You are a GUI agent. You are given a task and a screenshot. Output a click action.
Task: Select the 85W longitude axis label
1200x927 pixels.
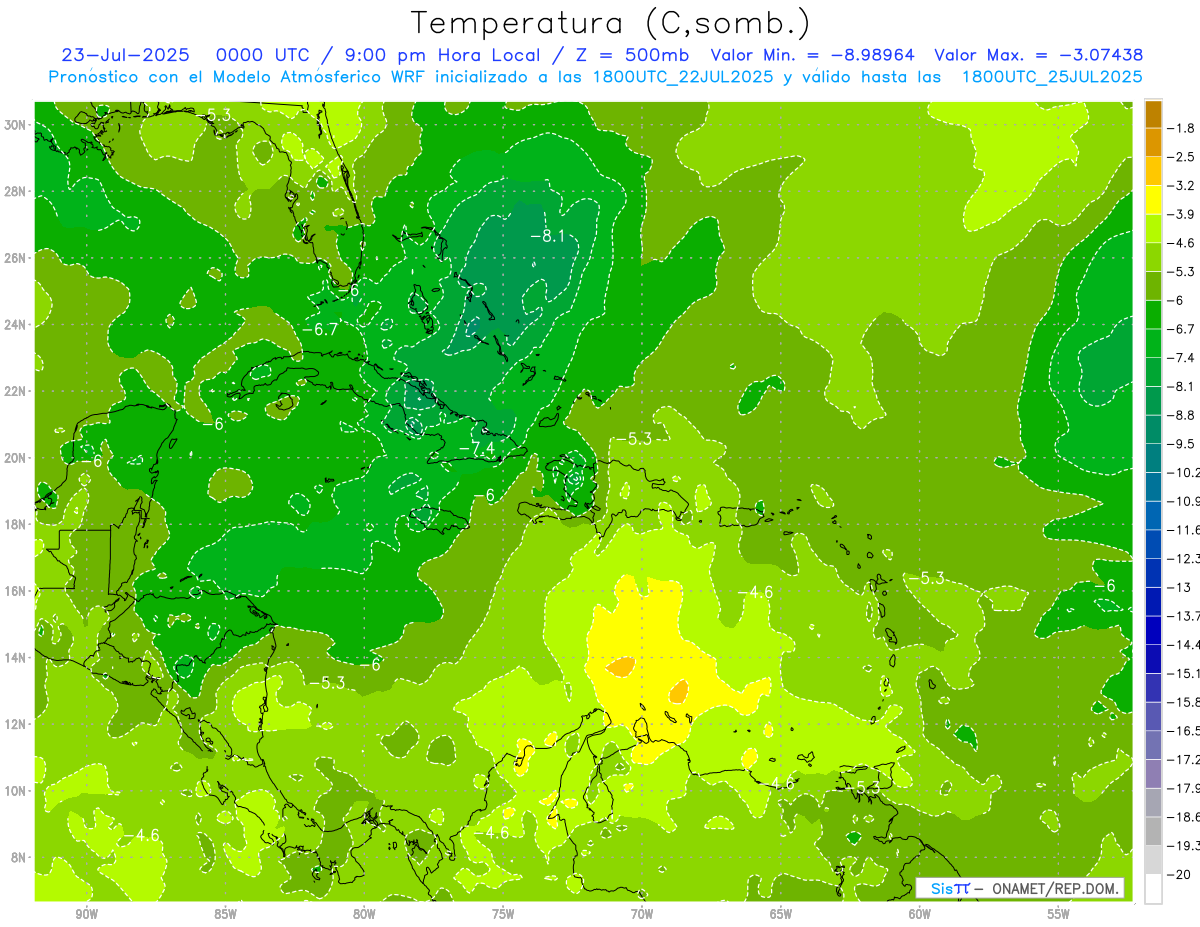coord(225,914)
